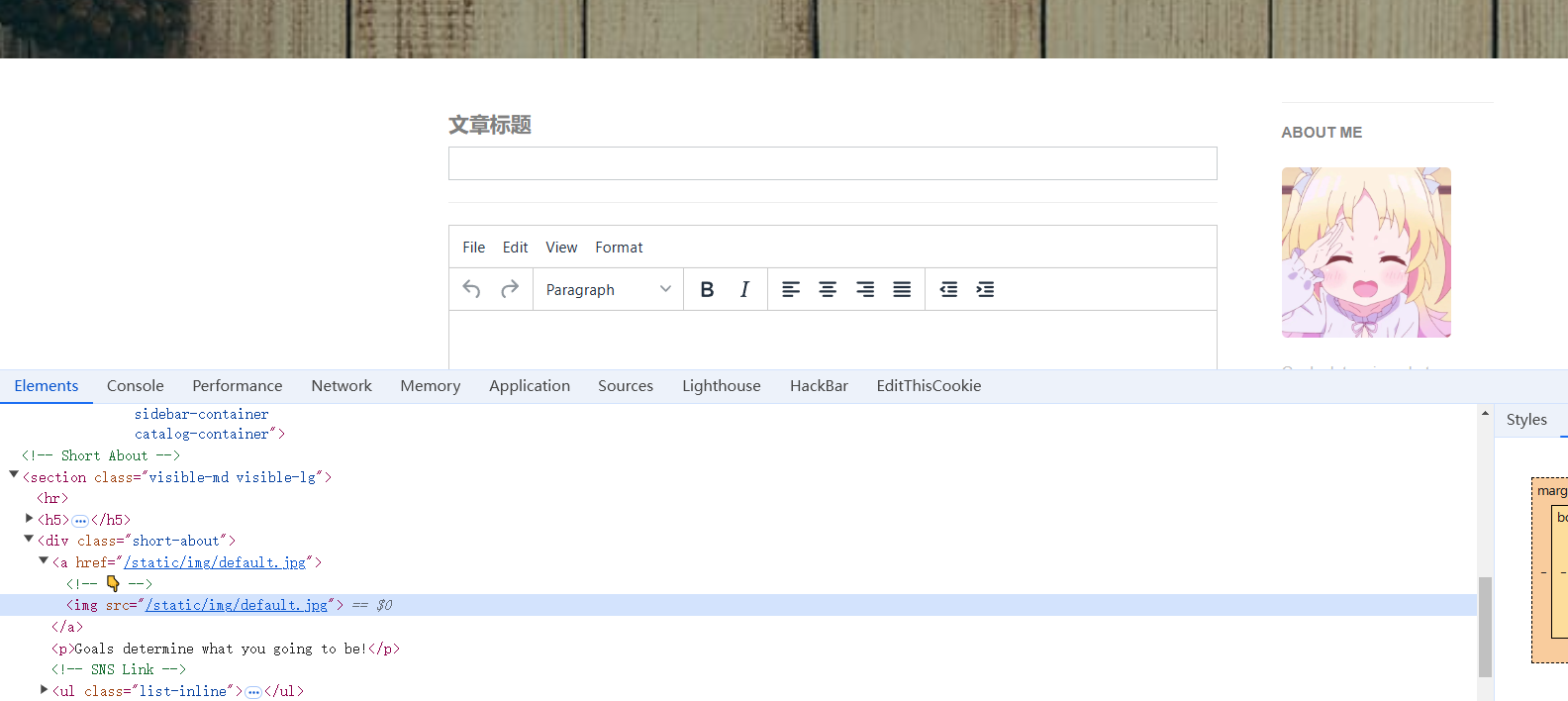Collapse the section visible-md element
Viewport: 1568px width, 701px height.
pyautogui.click(x=14, y=476)
